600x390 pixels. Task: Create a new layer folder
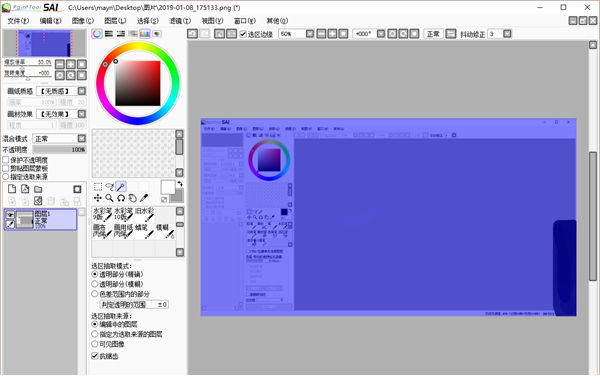[x=38, y=189]
